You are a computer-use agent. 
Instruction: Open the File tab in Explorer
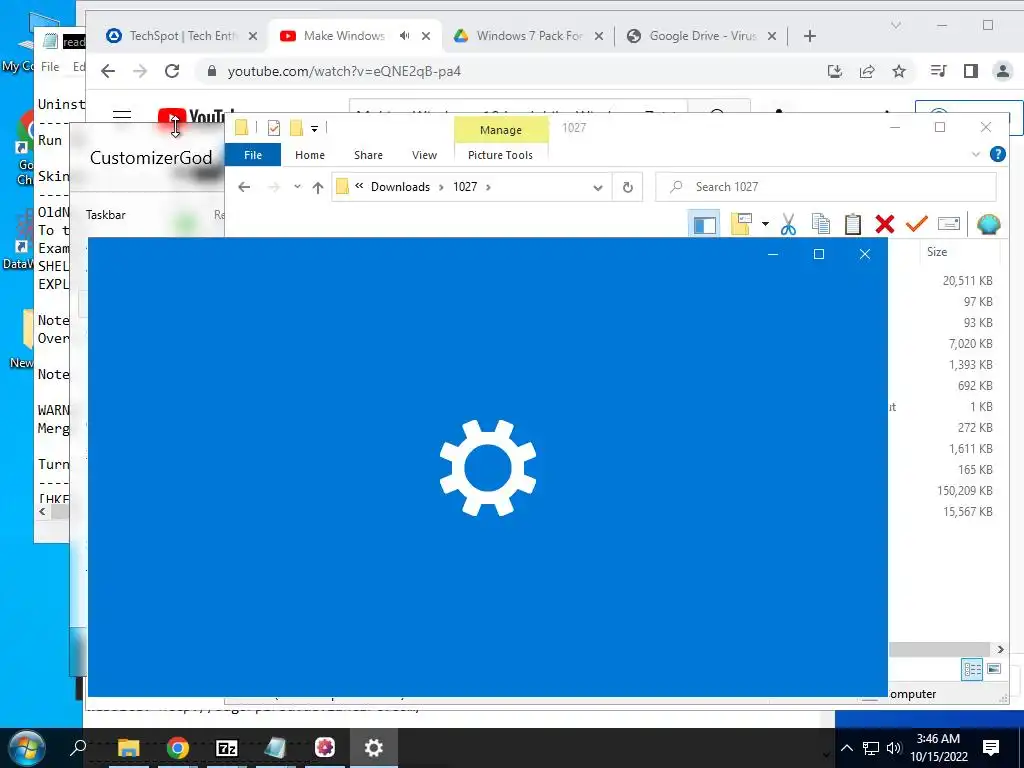click(x=253, y=155)
